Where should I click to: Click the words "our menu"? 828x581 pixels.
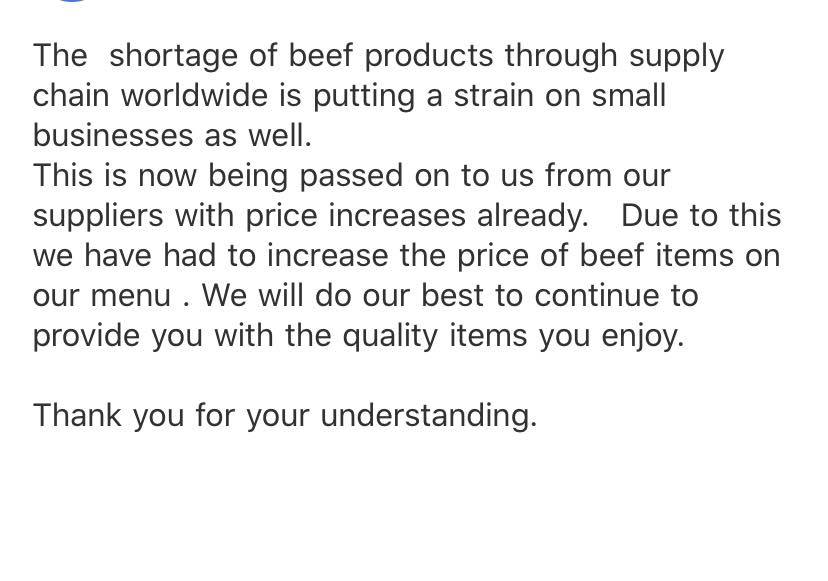[x=102, y=296]
